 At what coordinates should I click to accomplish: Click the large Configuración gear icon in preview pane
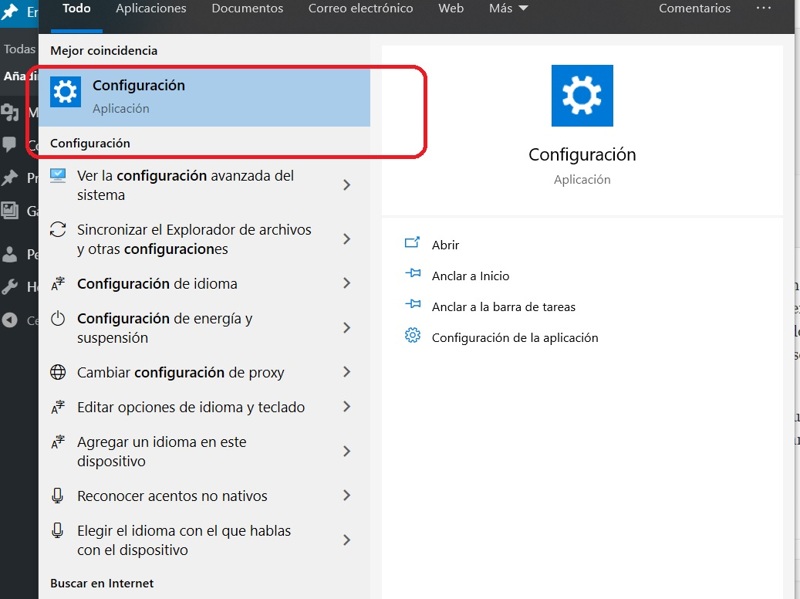point(582,96)
